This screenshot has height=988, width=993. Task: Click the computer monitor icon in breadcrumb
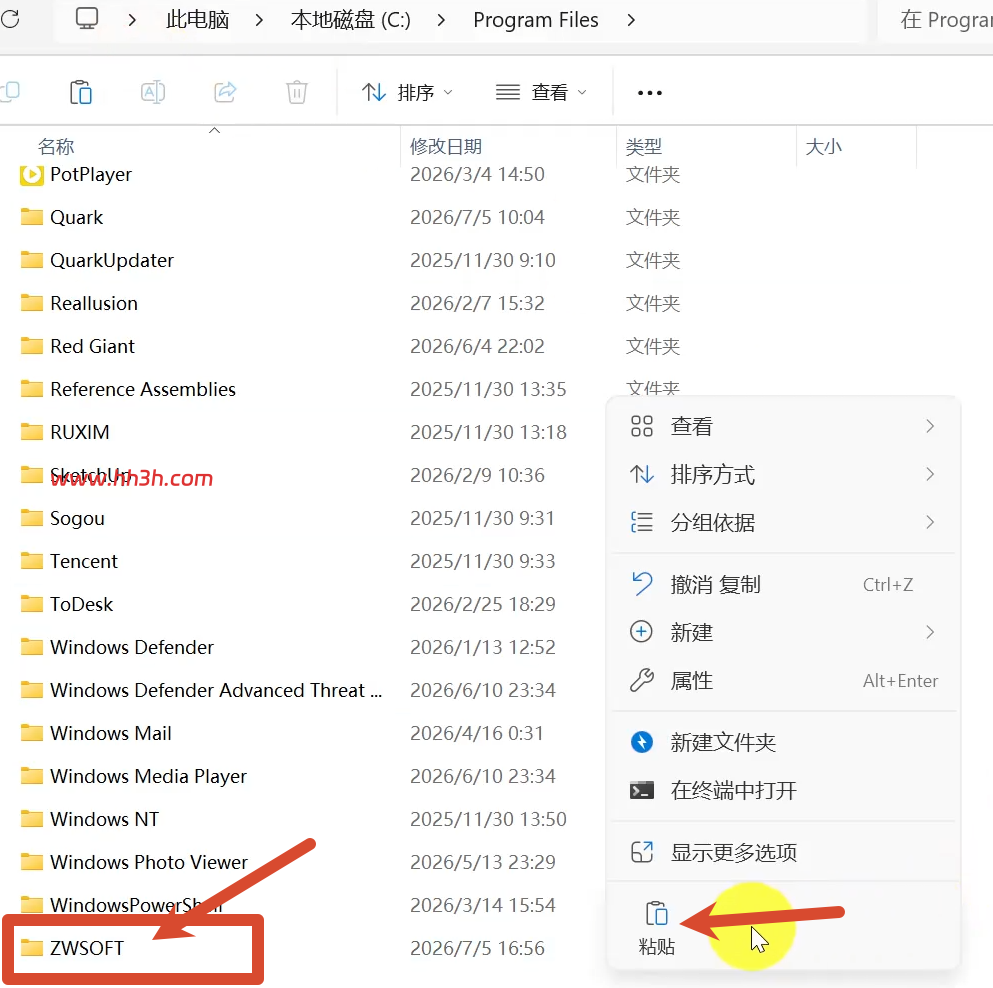point(87,19)
